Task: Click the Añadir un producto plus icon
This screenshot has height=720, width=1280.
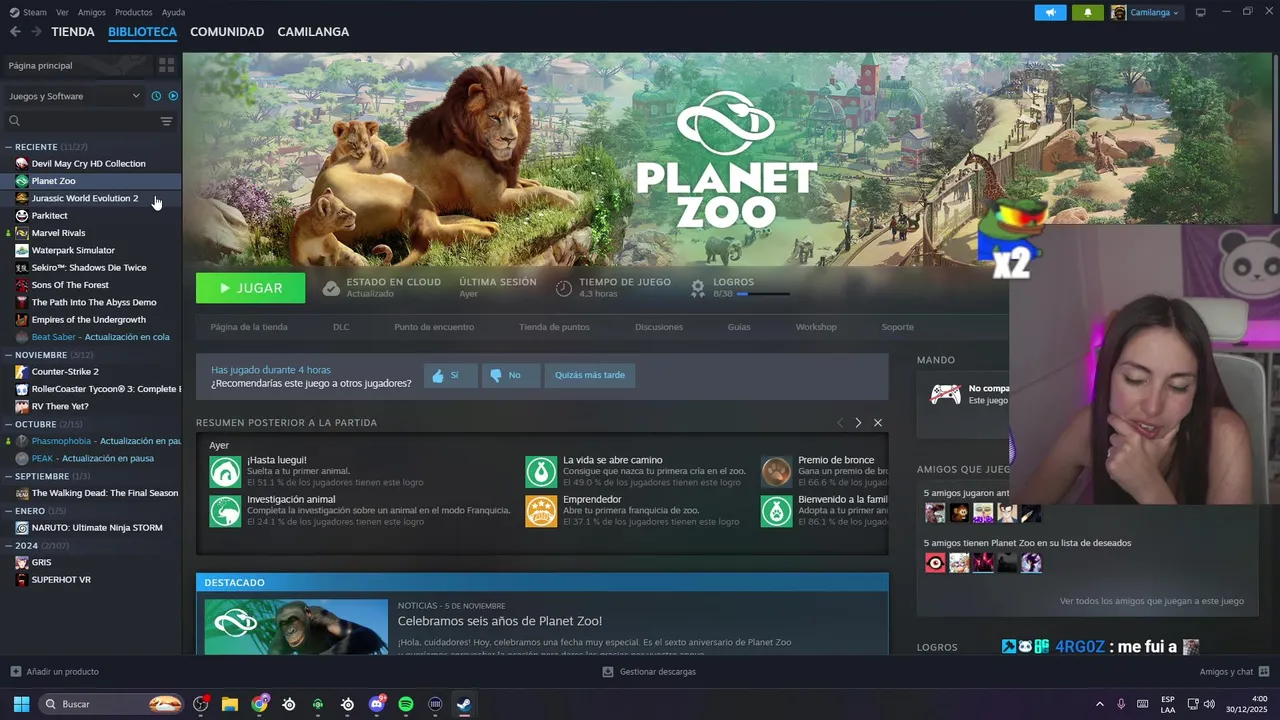Action: click(15, 672)
